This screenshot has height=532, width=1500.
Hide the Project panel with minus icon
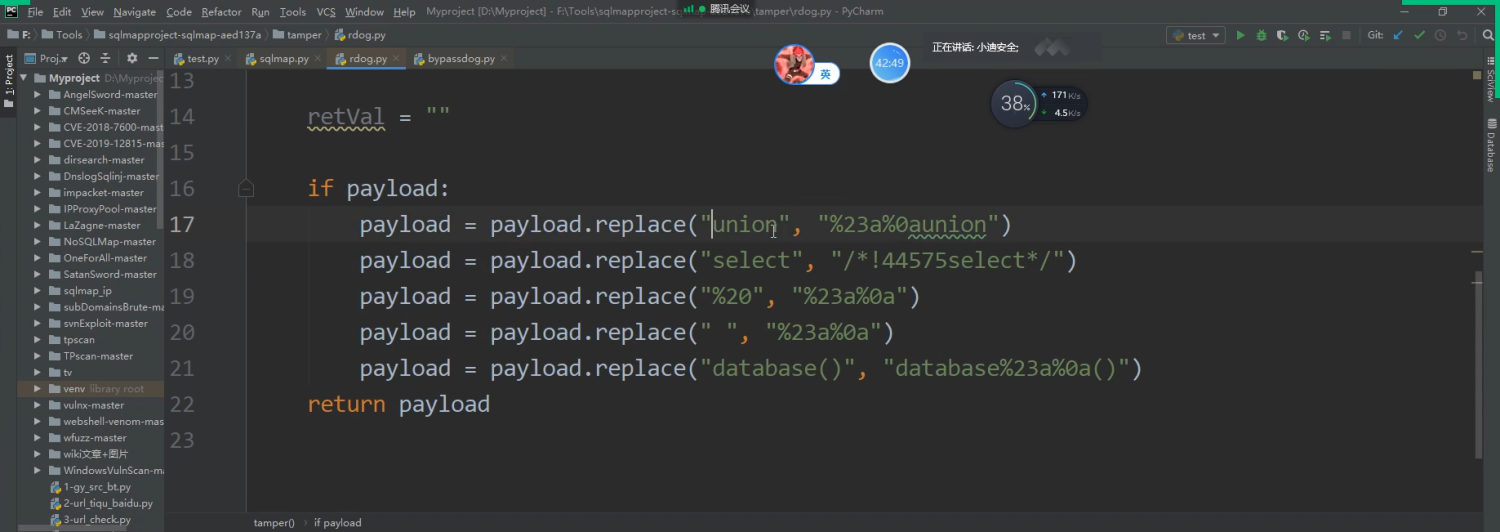pyautogui.click(x=153, y=58)
